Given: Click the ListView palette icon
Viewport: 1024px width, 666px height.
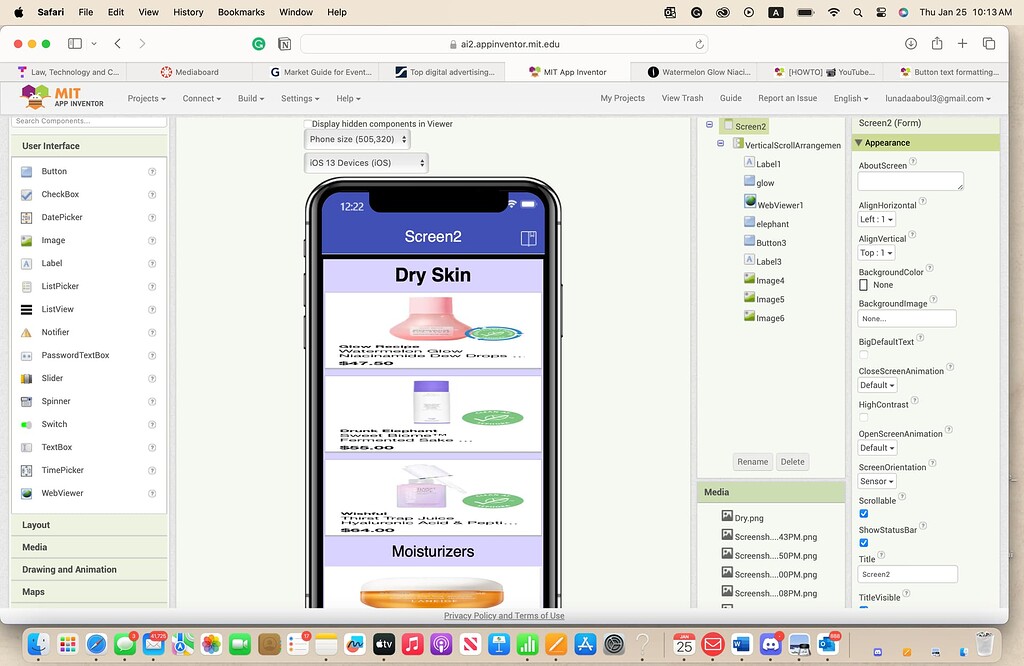Looking at the screenshot, I should point(27,309).
